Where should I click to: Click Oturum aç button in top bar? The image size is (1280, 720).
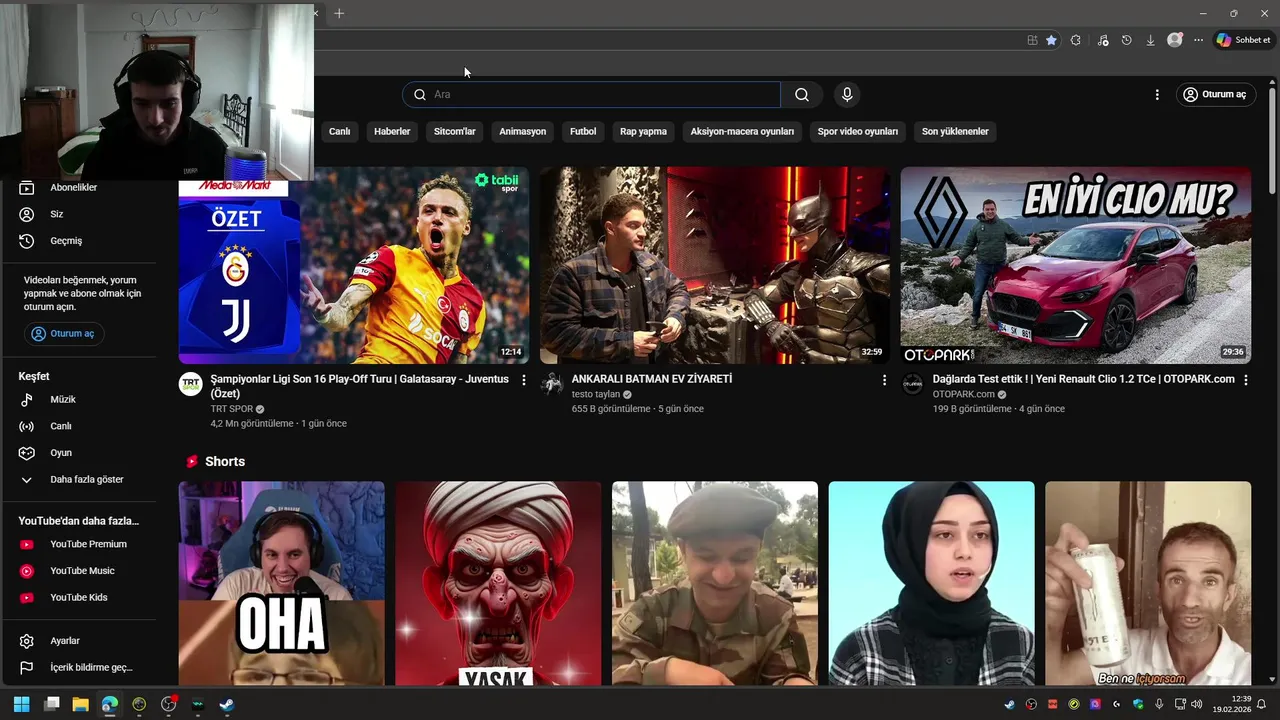click(1215, 94)
